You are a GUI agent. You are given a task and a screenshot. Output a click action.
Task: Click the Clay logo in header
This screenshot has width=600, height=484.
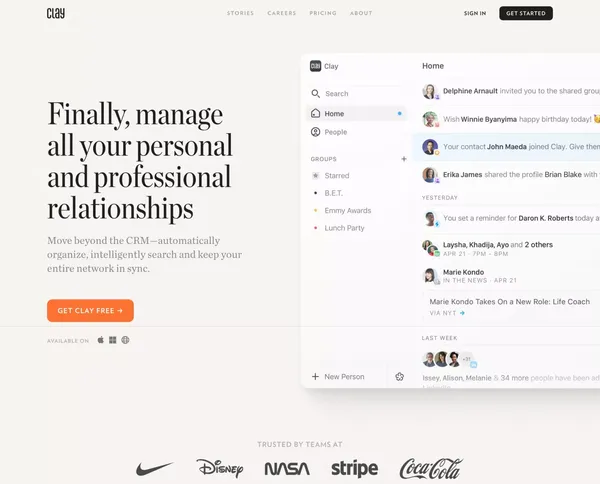coord(56,13)
